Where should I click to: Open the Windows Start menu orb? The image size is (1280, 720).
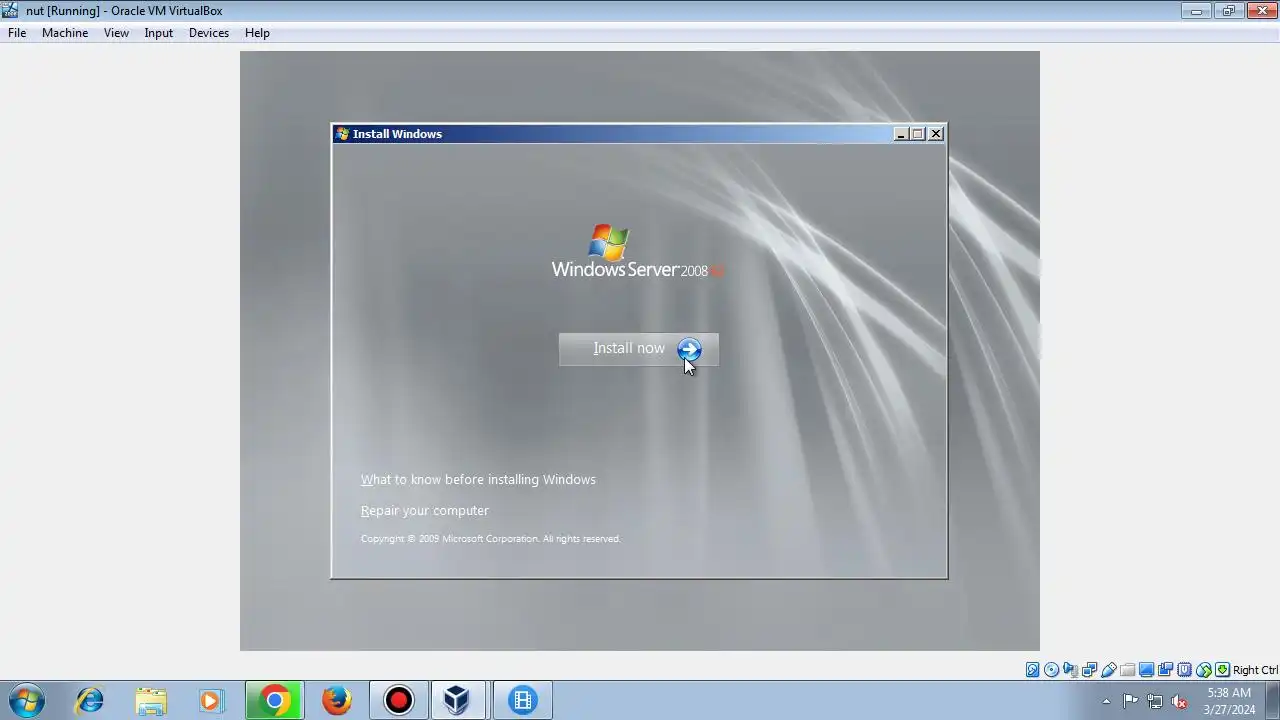(x=27, y=700)
